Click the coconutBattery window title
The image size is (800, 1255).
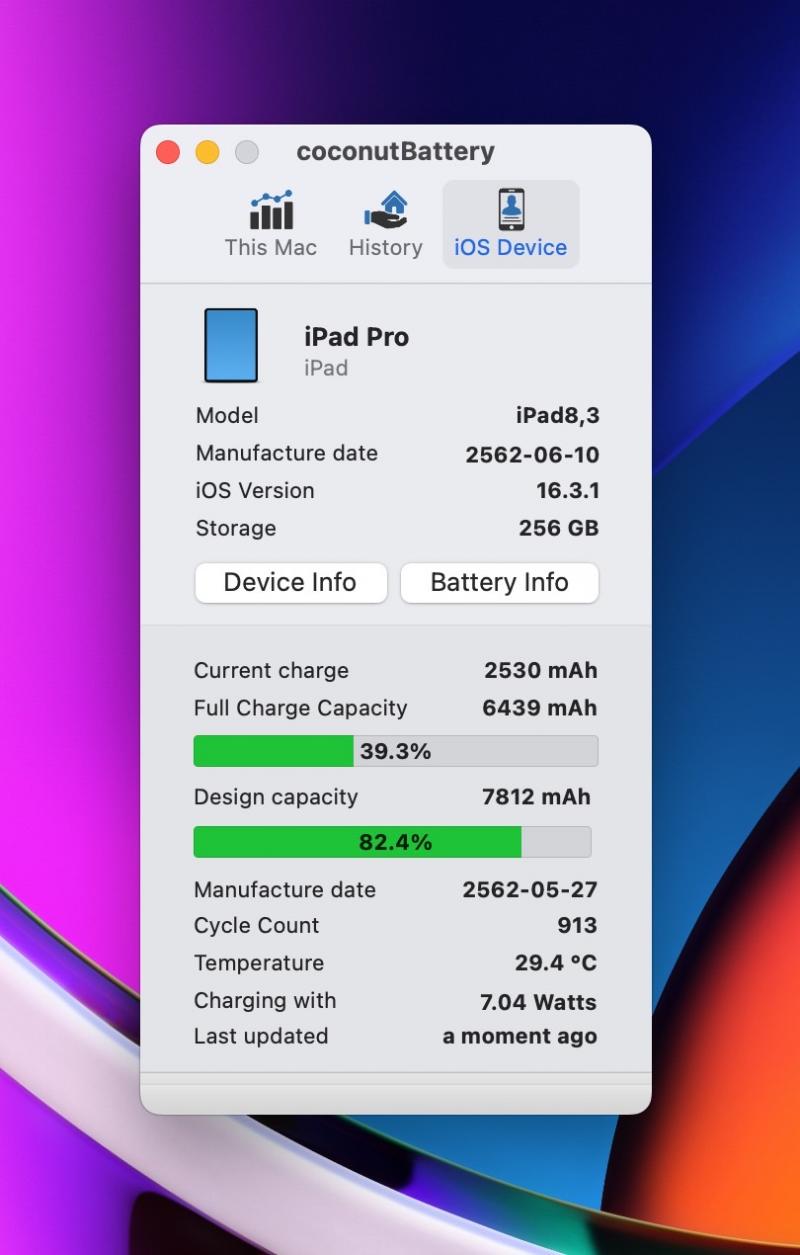click(396, 152)
